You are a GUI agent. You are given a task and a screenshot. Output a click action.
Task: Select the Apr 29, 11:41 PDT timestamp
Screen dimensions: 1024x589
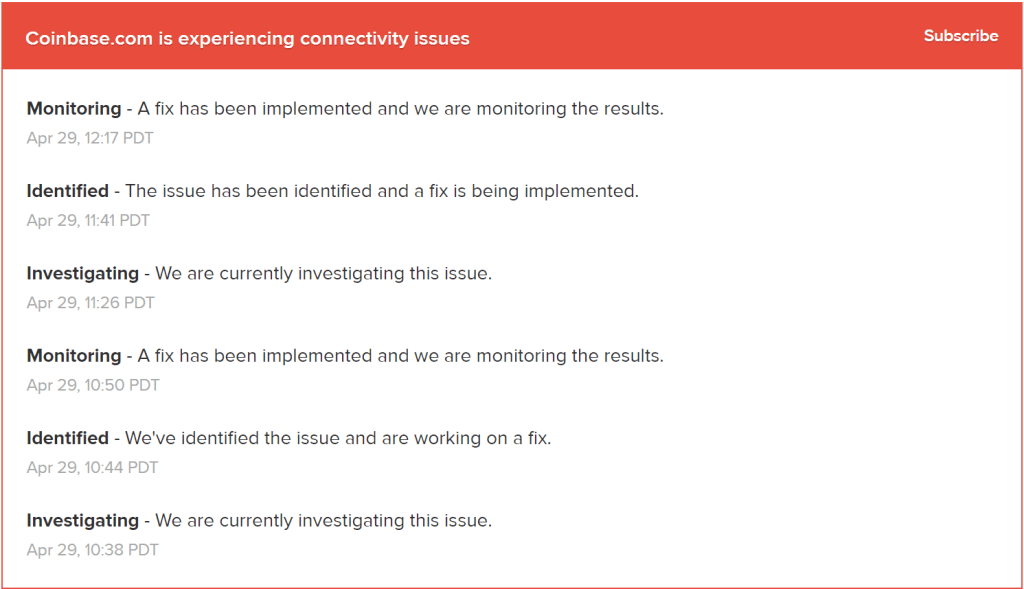click(x=90, y=220)
